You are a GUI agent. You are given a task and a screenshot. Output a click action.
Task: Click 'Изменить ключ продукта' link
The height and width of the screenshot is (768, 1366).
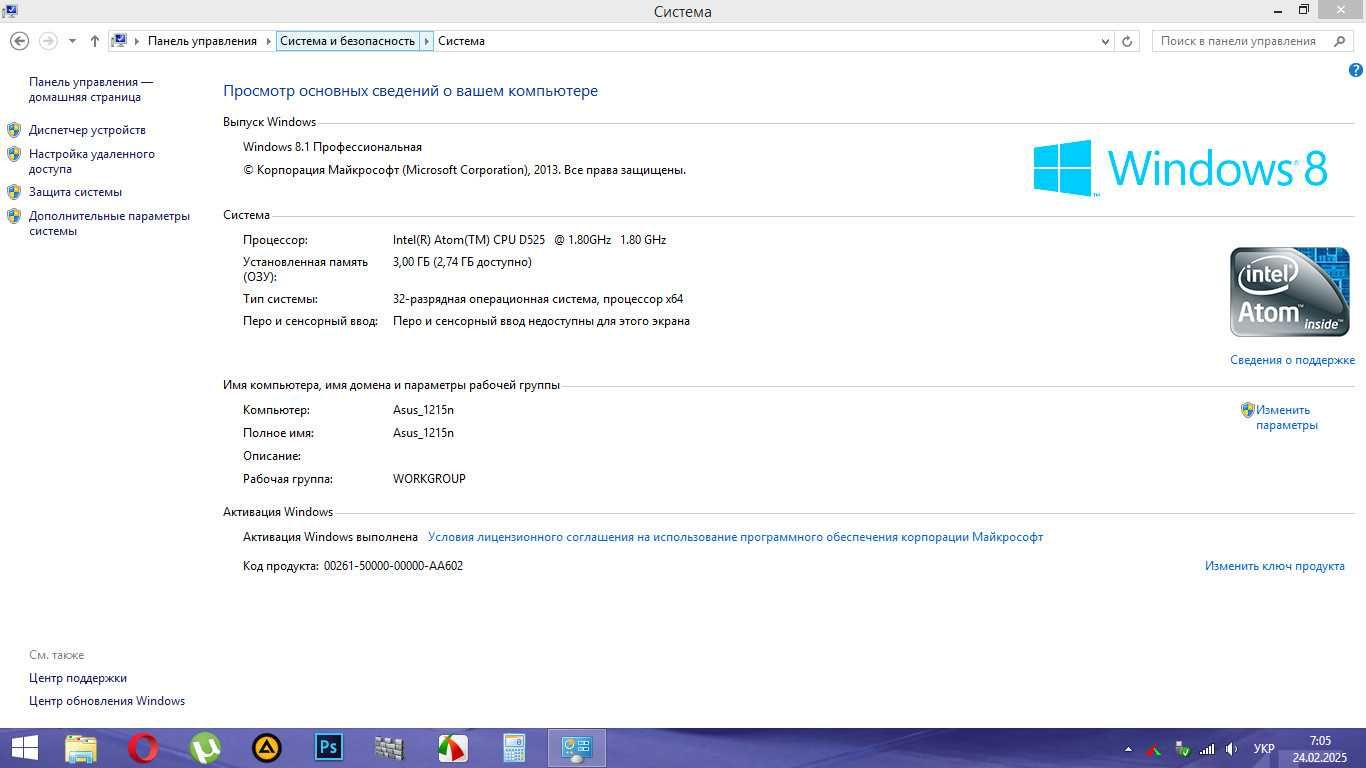pos(1274,566)
